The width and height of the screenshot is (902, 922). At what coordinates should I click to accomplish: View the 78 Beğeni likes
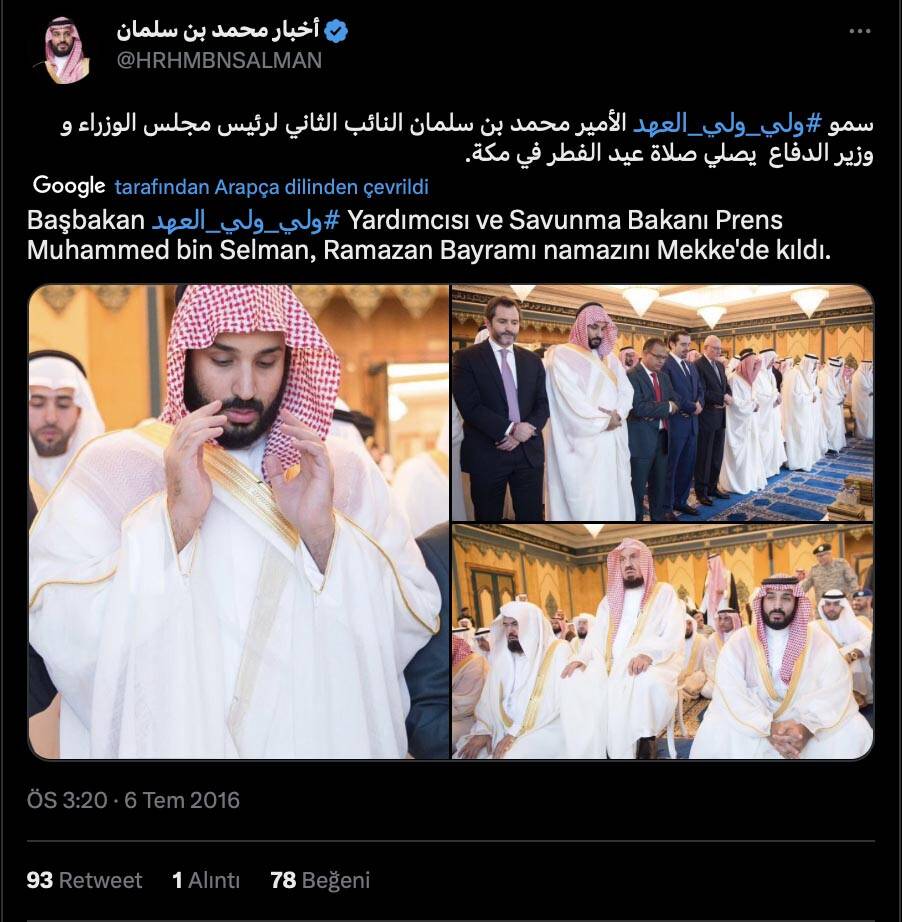tap(320, 880)
